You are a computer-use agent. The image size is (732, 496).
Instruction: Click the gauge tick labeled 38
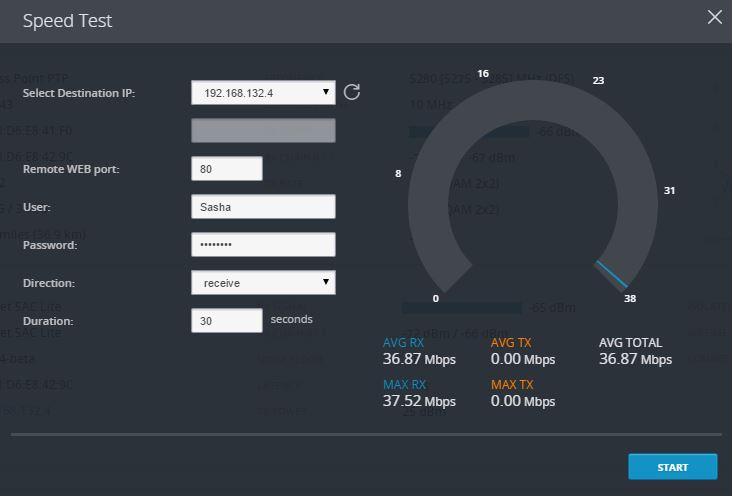[630, 298]
